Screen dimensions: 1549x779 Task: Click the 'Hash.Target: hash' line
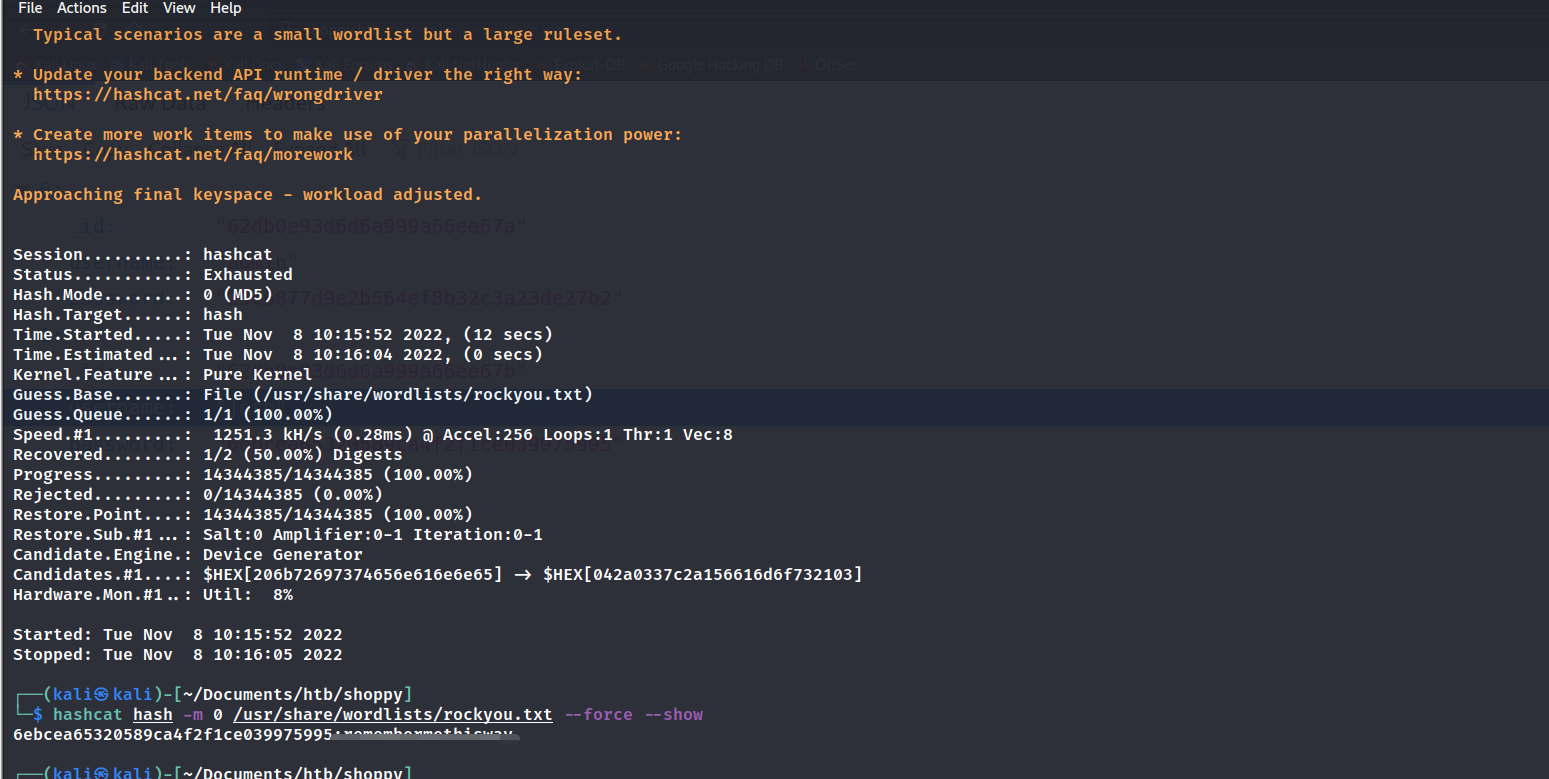[128, 315]
